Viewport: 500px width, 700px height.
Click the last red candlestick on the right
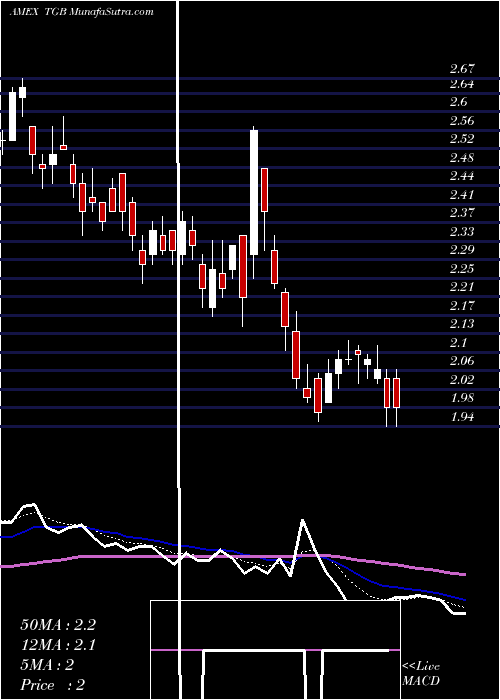[x=396, y=393]
